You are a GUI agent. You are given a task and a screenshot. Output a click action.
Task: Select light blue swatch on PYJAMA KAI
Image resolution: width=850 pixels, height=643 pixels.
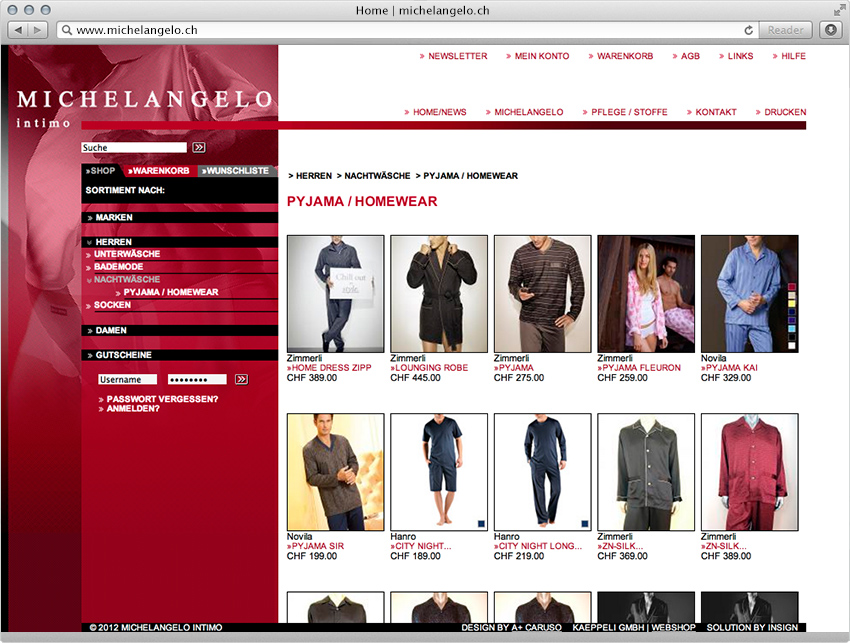tap(791, 329)
